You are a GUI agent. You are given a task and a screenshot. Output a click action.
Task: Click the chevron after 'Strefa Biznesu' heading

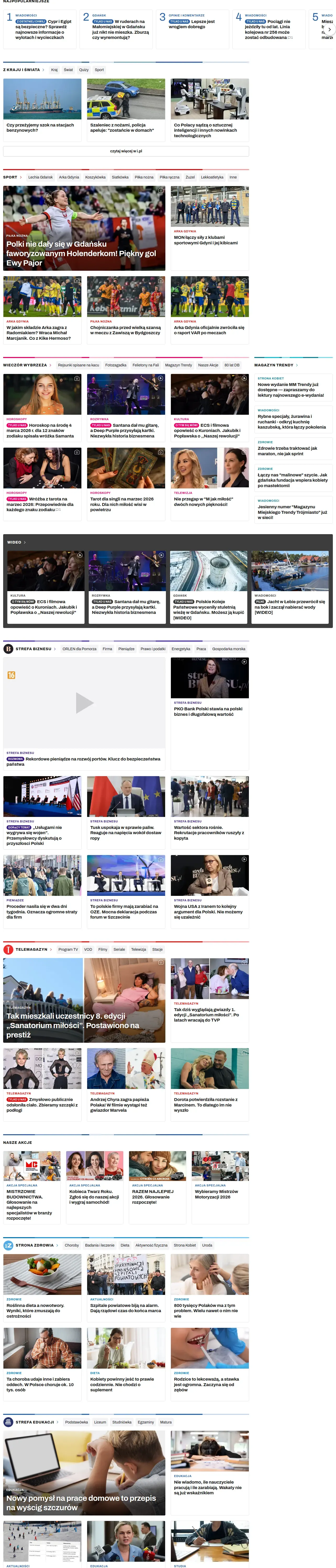(x=55, y=649)
